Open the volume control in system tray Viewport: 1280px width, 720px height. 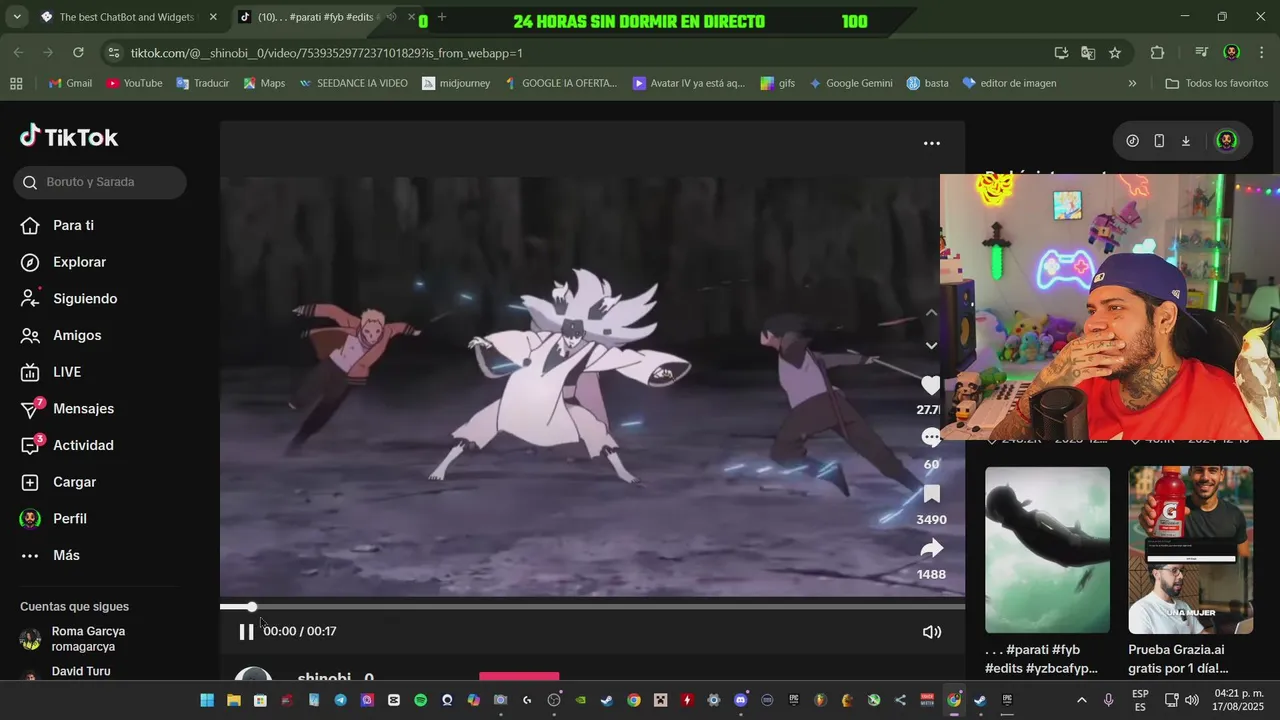click(1191, 700)
